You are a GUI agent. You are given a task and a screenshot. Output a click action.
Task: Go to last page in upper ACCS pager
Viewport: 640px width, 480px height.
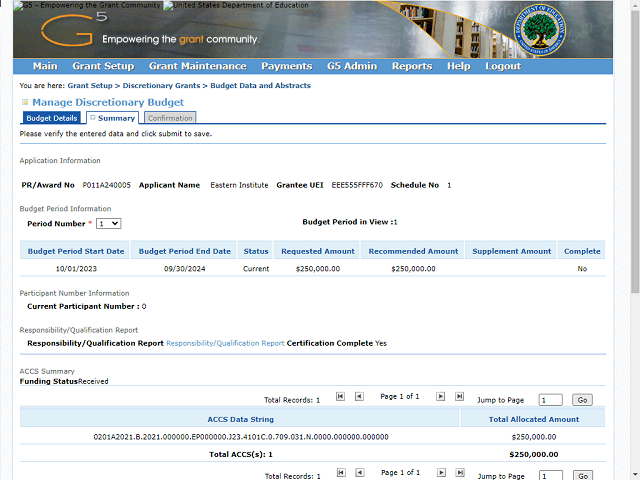click(x=459, y=396)
